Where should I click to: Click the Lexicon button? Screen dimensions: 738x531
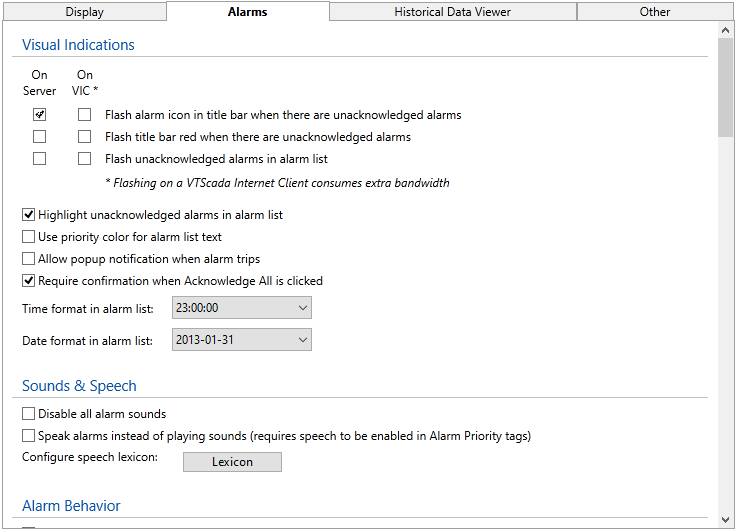[x=232, y=462]
